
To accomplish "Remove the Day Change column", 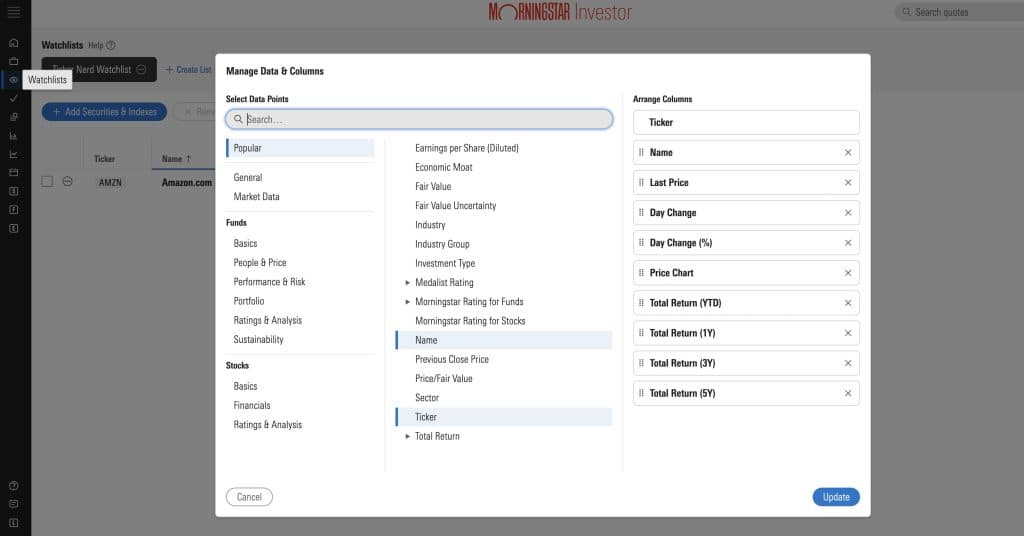I will click(848, 212).
